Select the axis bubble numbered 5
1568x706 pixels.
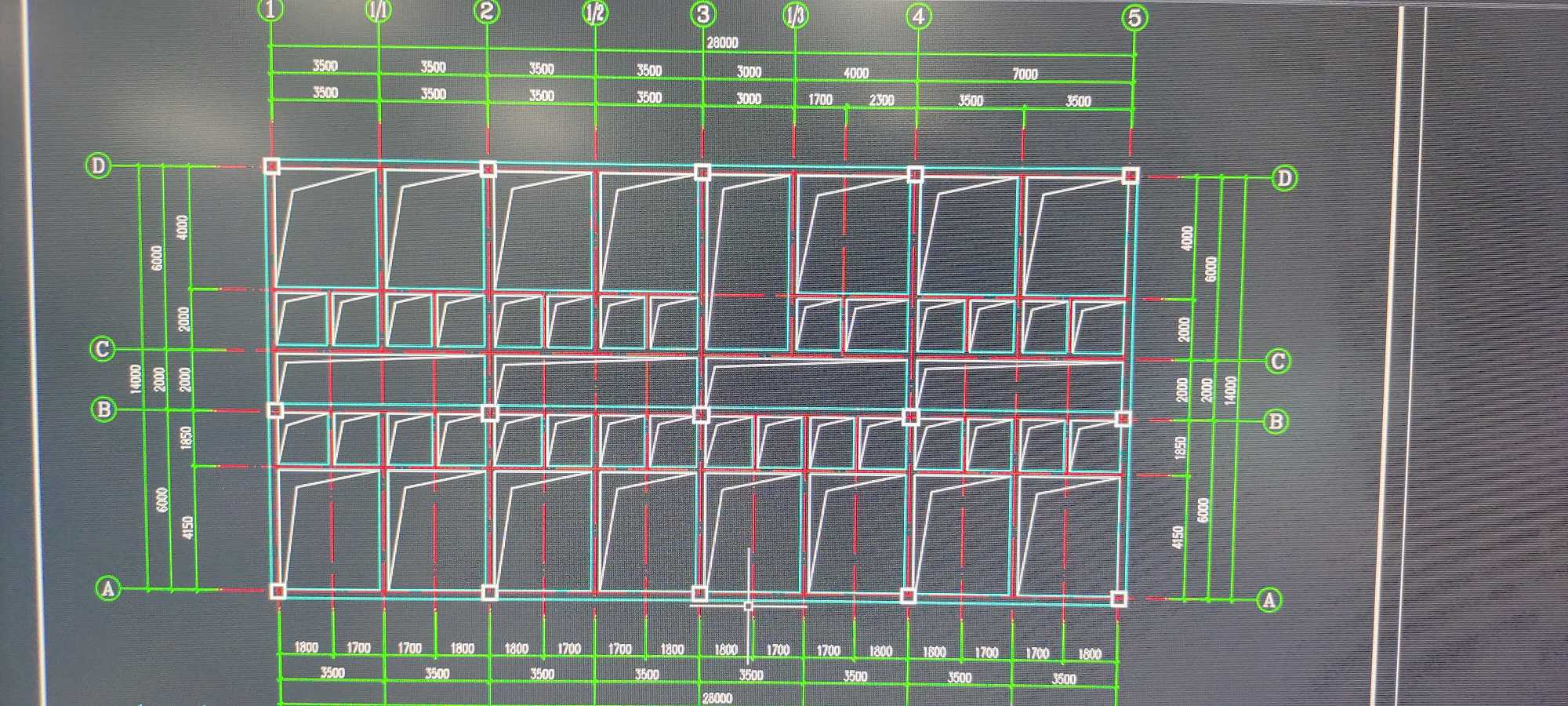pyautogui.click(x=1135, y=18)
